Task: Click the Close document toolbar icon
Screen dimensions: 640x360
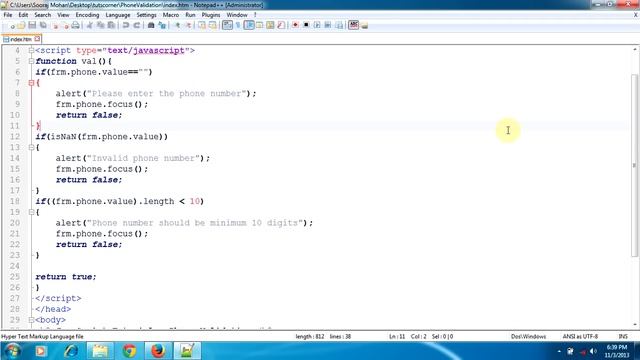Action: [55, 25]
